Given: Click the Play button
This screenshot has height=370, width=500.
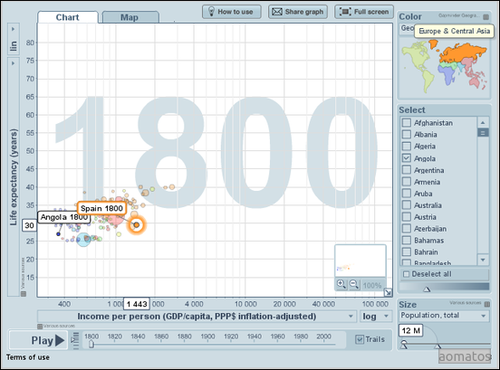Looking at the screenshot, I should 39,340.
